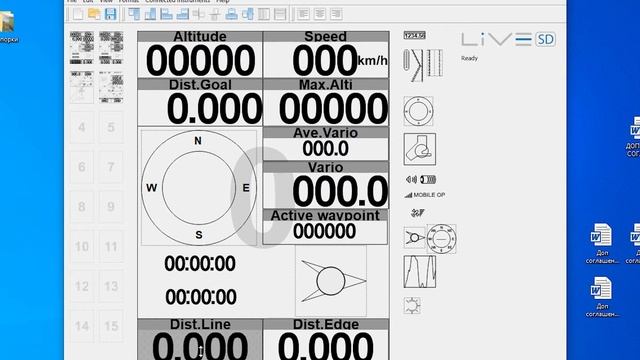This screenshot has width=640, height=360.
Task: Select the fourth page thumbnail
Action: pos(111,87)
